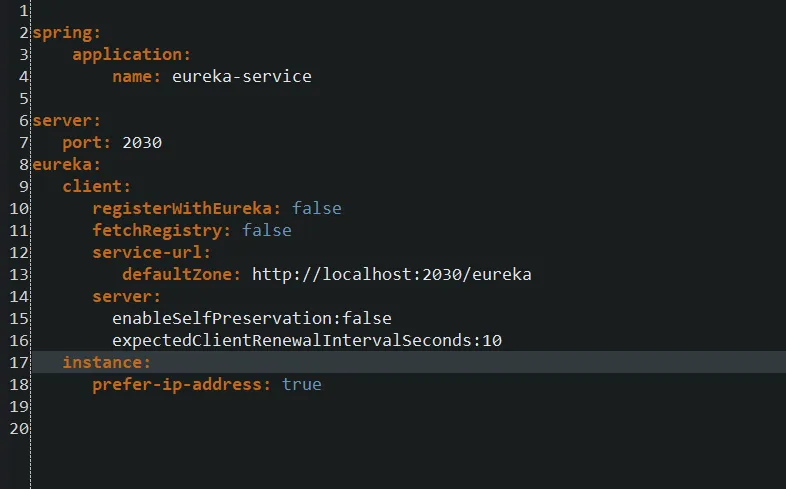Click the 'defaultZone' key
The width and height of the screenshot is (786, 489).
[x=181, y=274]
